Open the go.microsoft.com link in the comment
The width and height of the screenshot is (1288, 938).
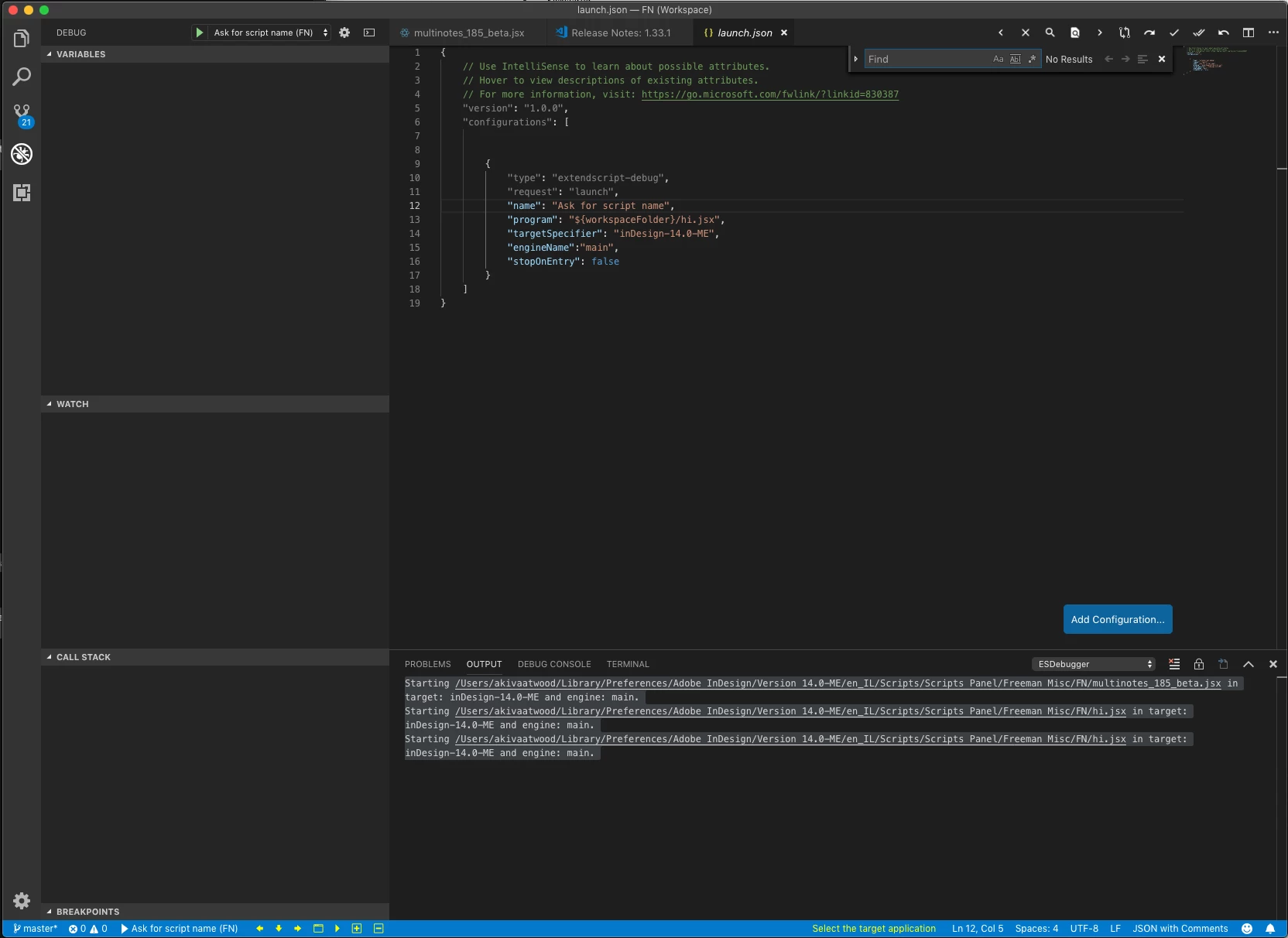(x=770, y=94)
